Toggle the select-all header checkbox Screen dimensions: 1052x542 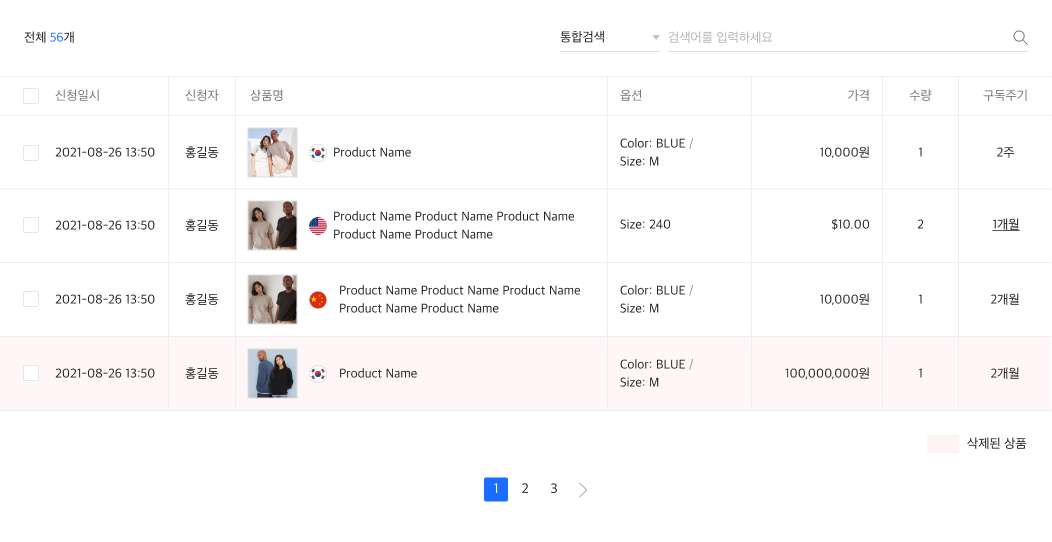tap(31, 96)
